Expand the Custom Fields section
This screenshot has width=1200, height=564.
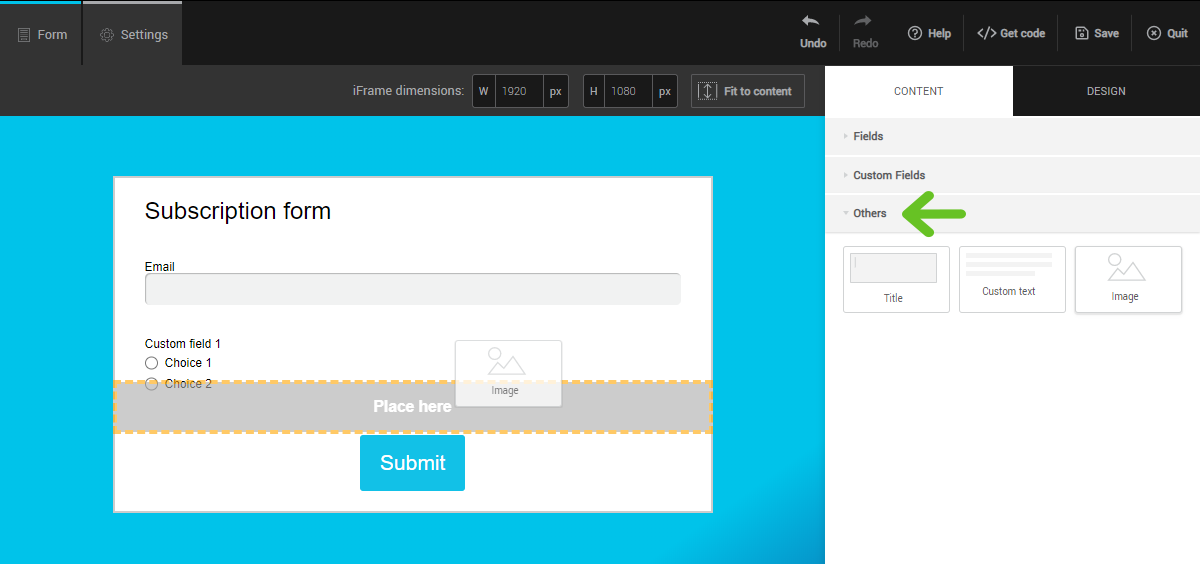[888, 175]
